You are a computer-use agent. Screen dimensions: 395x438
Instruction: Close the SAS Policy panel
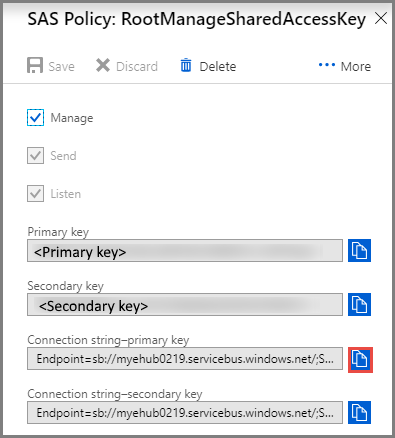[x=381, y=18]
